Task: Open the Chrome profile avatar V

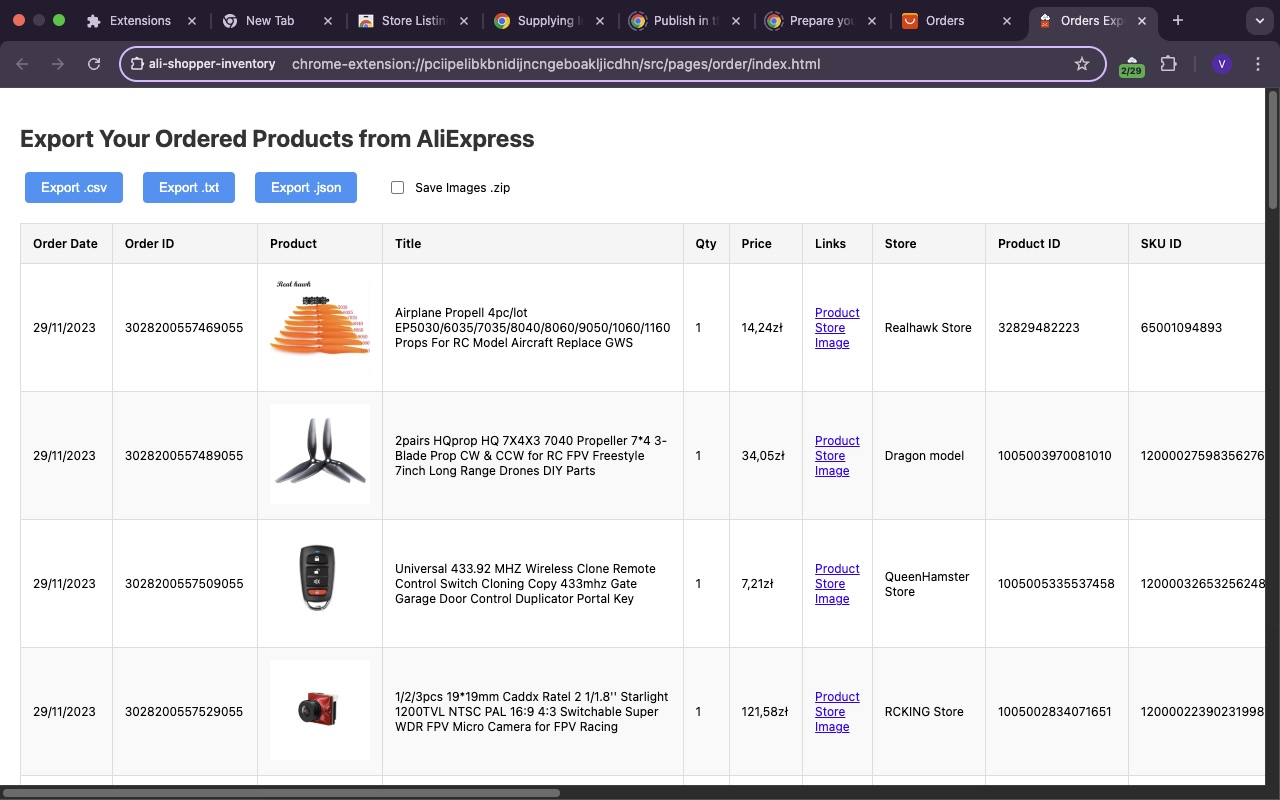Action: tap(1222, 63)
